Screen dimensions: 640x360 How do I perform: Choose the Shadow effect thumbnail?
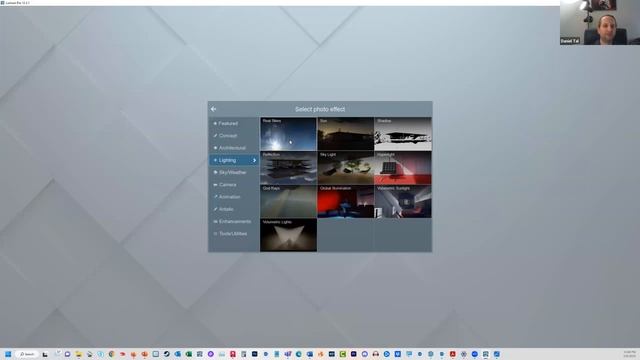403,134
